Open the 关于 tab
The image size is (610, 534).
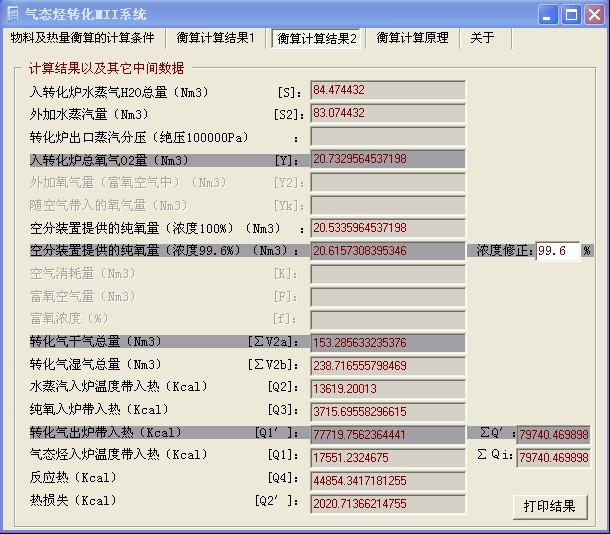pyautogui.click(x=483, y=38)
